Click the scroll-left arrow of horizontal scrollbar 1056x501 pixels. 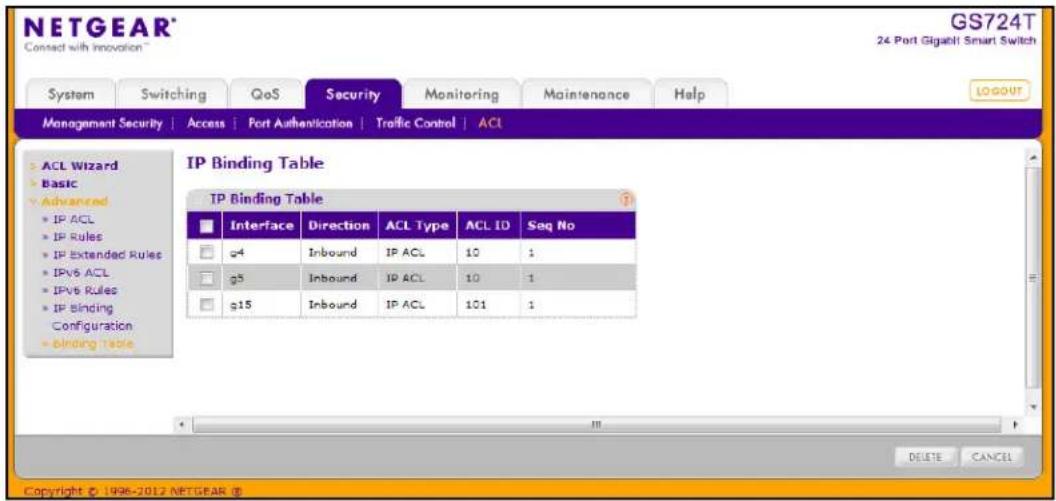pos(180,426)
